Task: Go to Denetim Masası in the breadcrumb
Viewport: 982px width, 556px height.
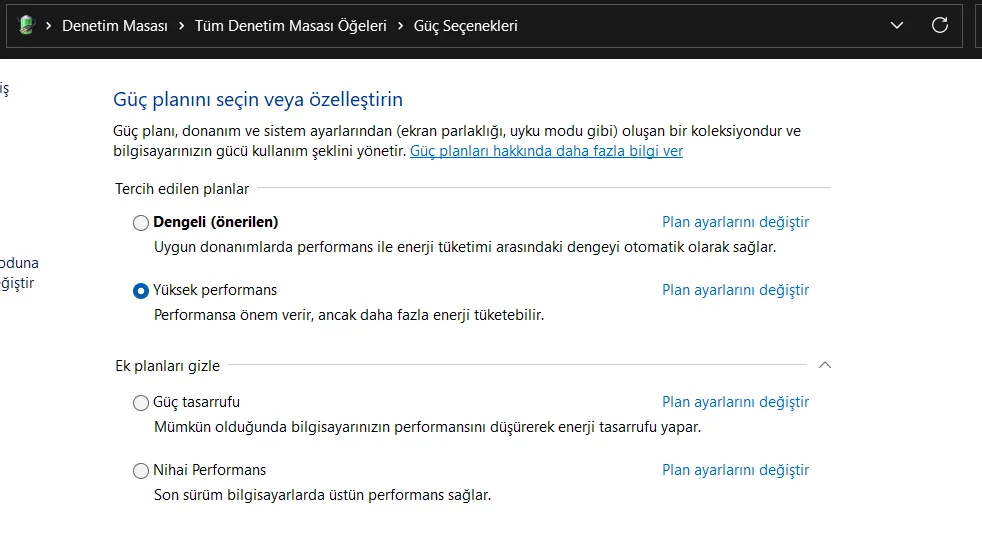Action: 115,26
